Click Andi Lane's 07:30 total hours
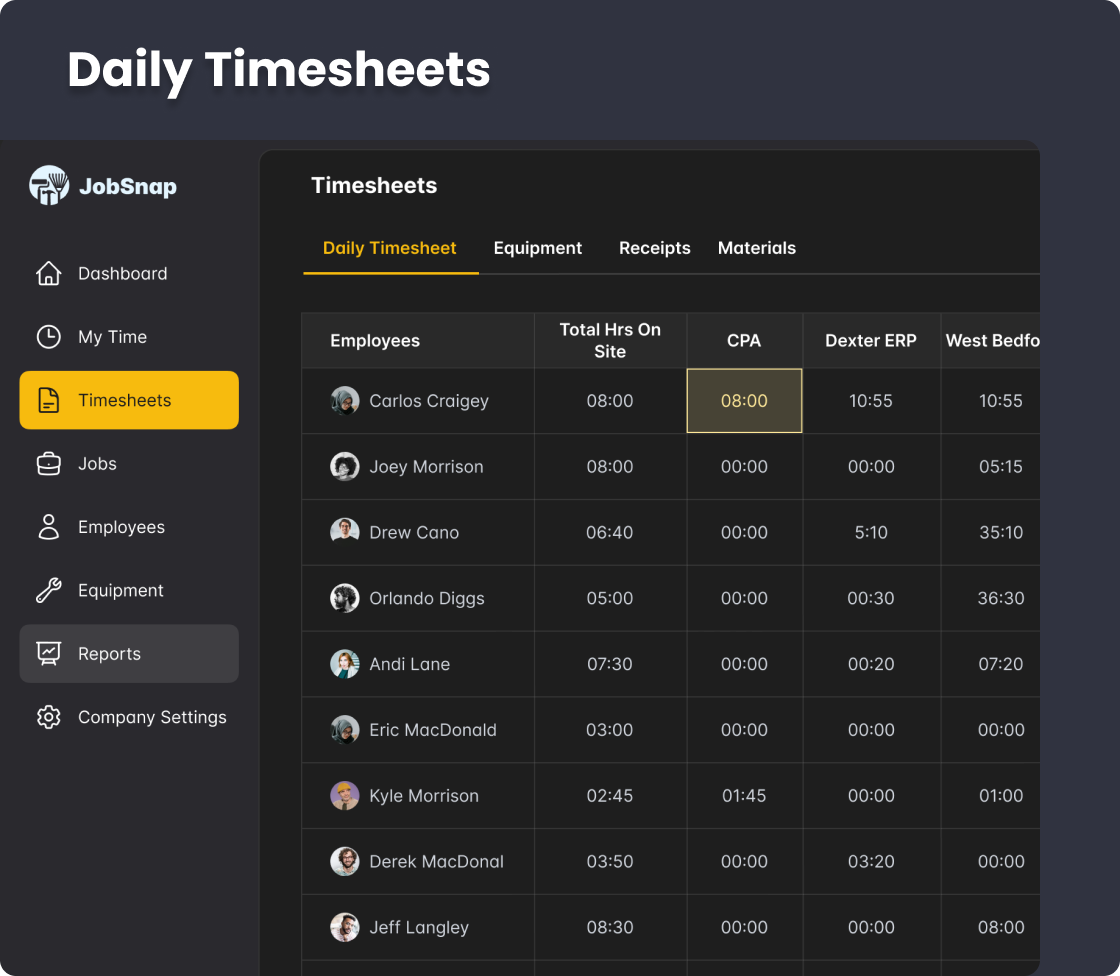Screen dimensions: 1120x976 610,664
